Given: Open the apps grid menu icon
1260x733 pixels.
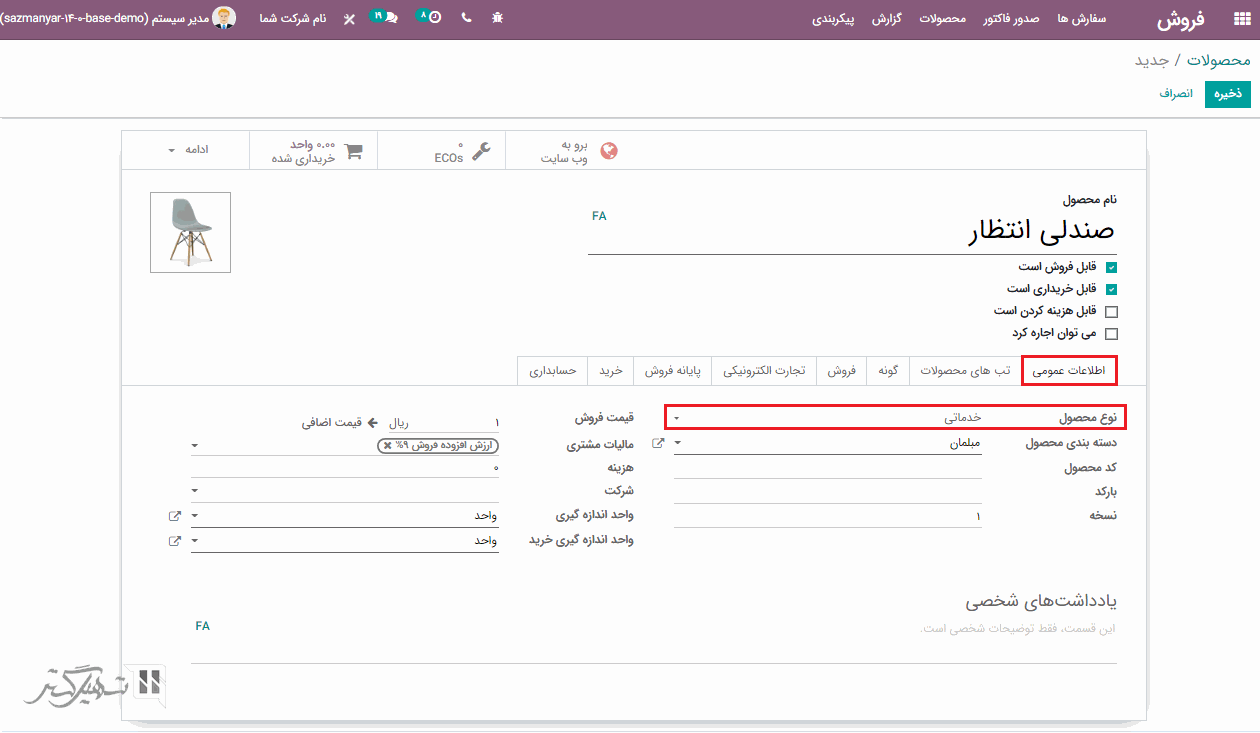Looking at the screenshot, I should click(1241, 19).
